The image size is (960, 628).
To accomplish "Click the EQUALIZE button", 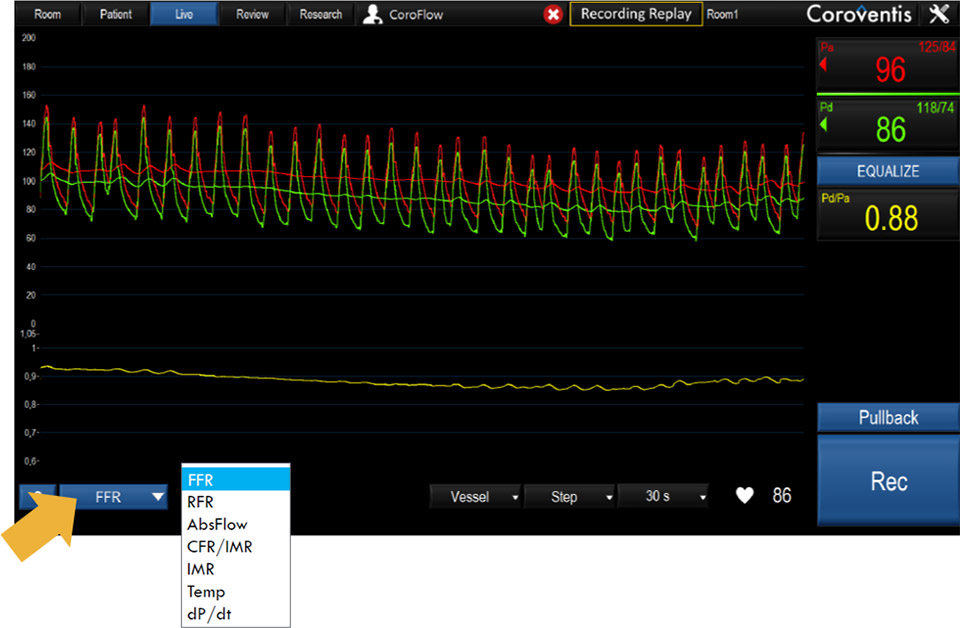I will [x=888, y=171].
